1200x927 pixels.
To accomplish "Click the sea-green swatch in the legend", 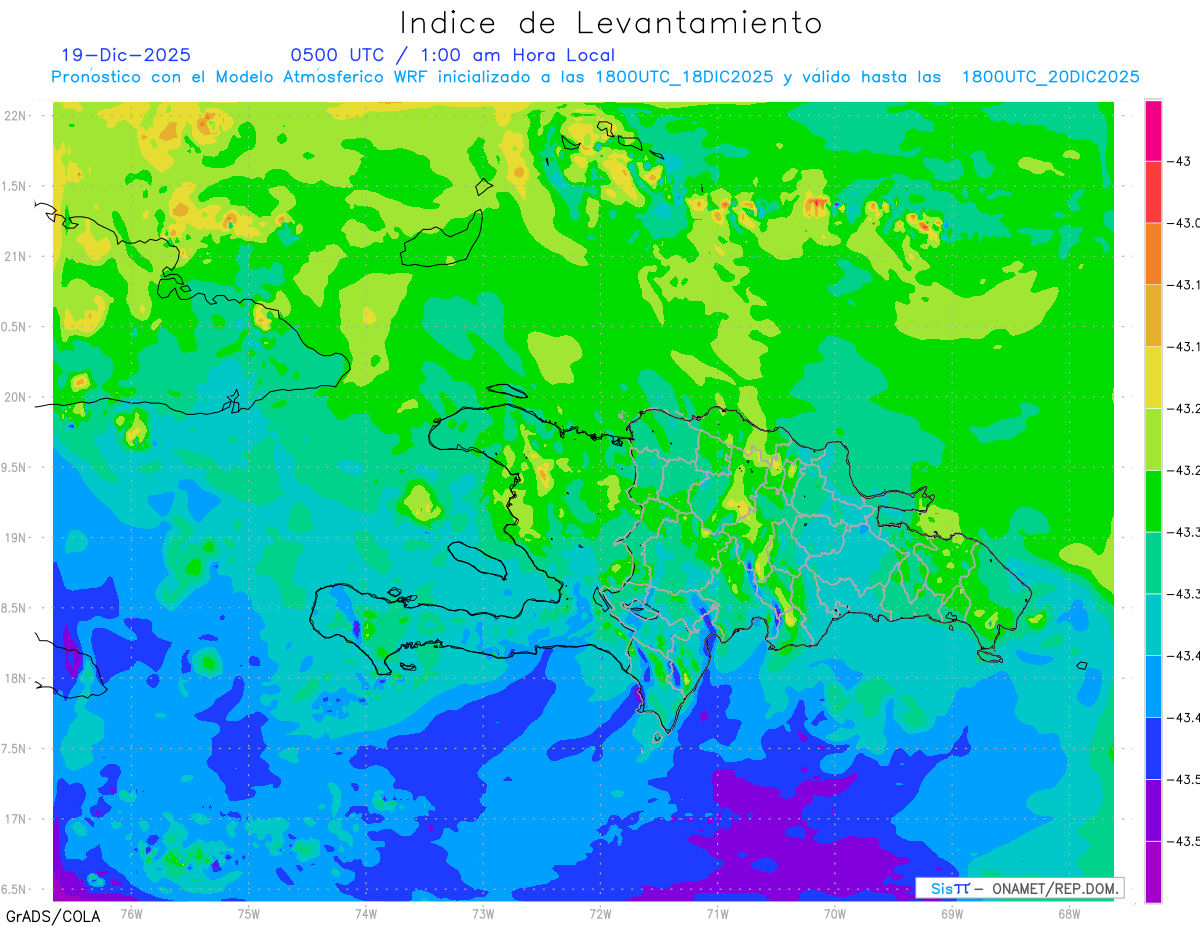I will point(1153,562).
